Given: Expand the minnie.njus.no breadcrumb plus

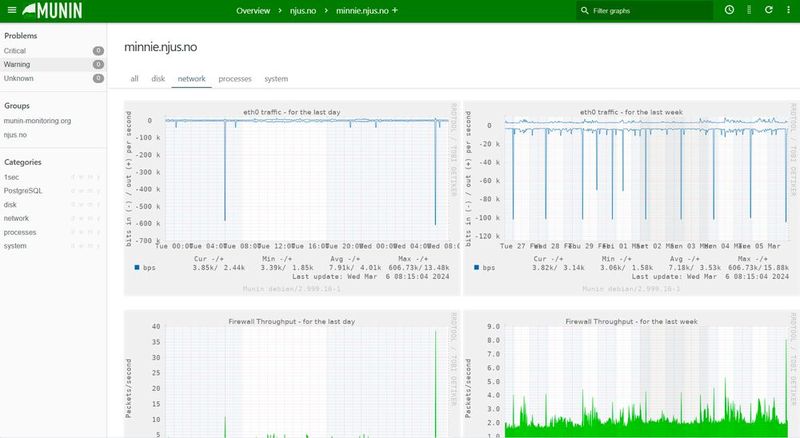Looking at the screenshot, I should pos(394,10).
